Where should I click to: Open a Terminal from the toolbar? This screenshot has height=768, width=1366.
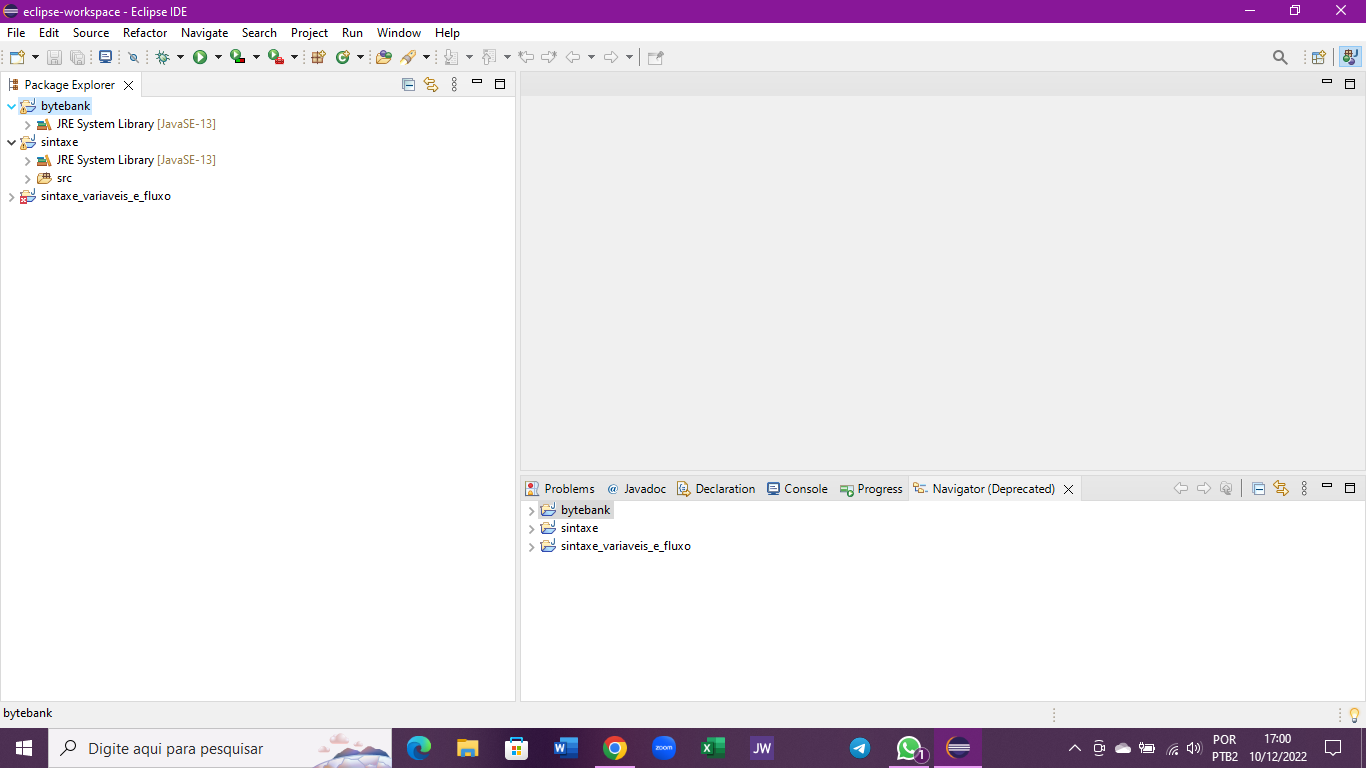point(105,57)
